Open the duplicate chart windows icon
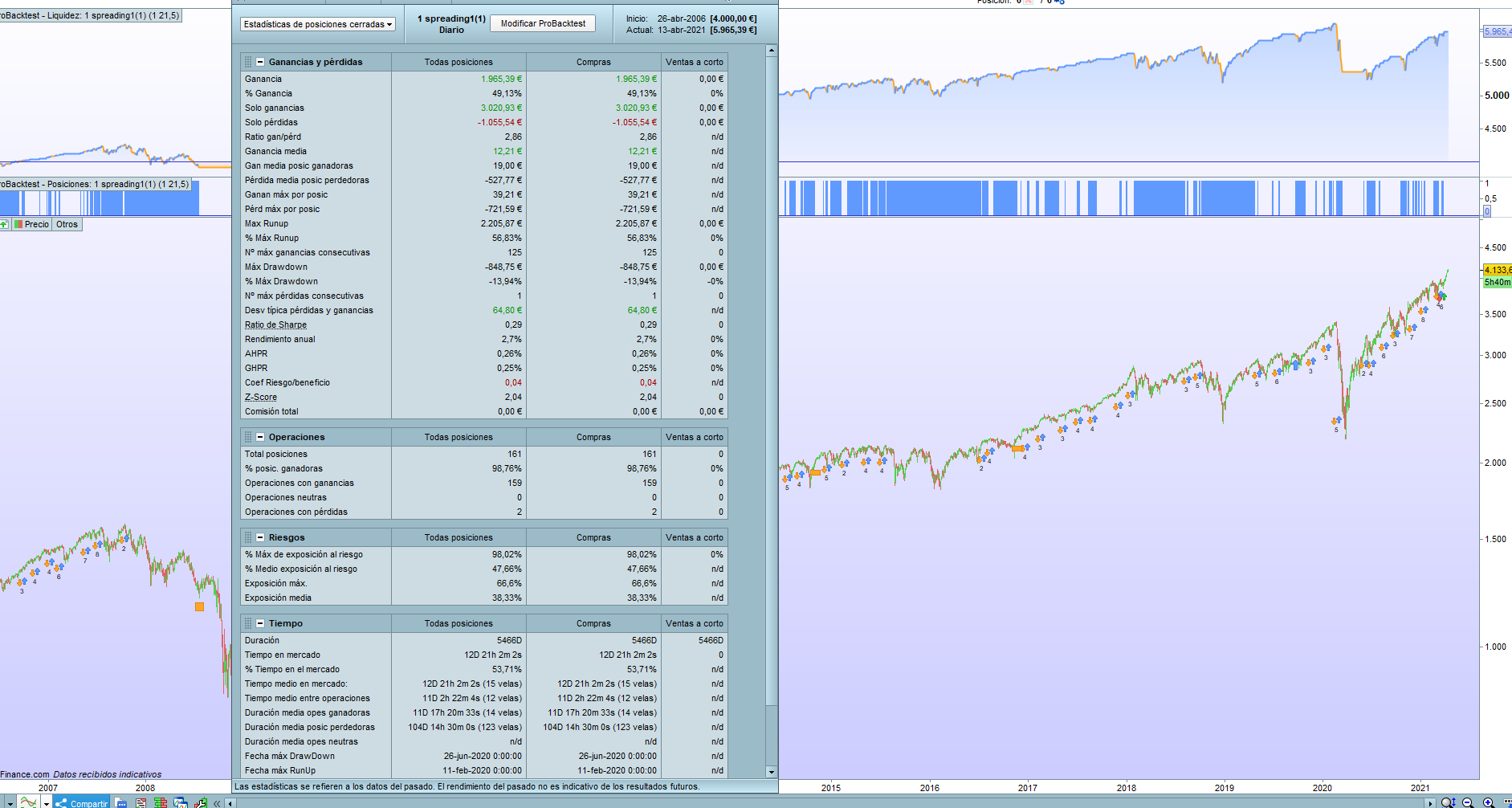The height and width of the screenshot is (808, 1512). tap(181, 802)
